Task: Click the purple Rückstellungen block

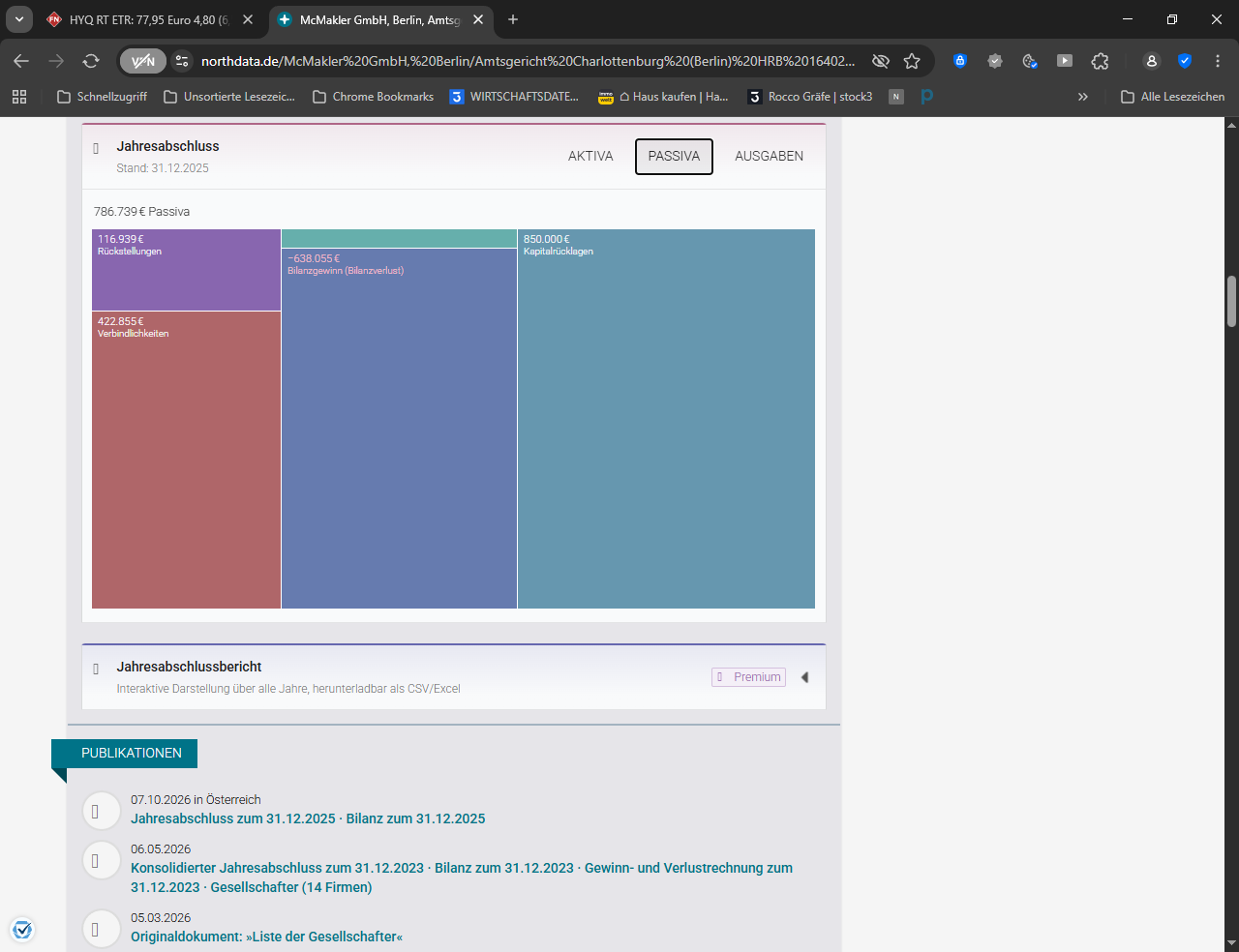Action: pyautogui.click(x=186, y=270)
